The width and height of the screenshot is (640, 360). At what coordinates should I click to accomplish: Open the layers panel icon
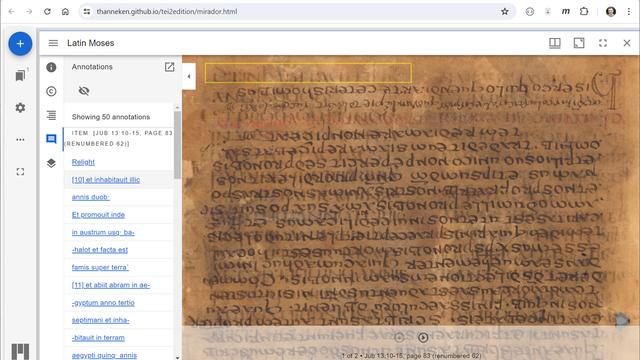coord(51,163)
